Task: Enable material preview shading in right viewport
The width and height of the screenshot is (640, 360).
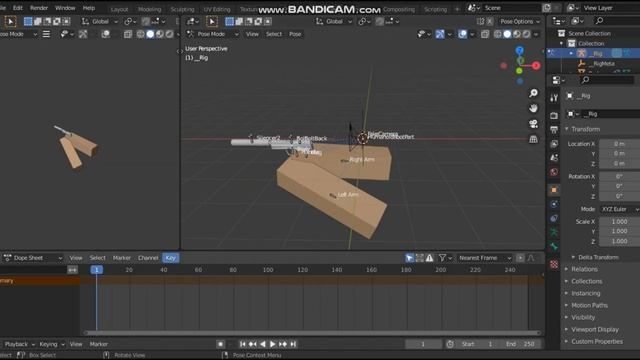Action: (x=517, y=34)
